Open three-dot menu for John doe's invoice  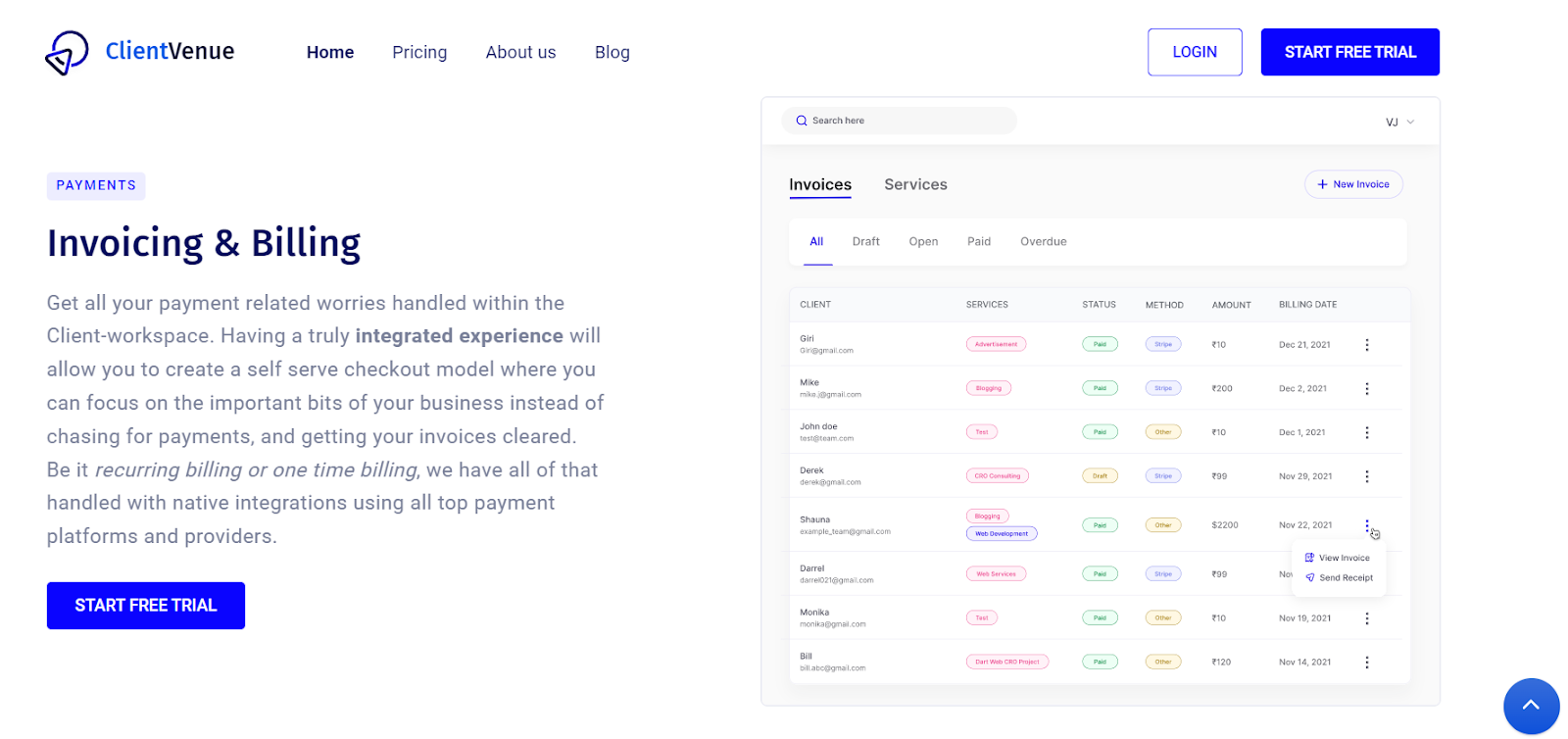(1367, 432)
